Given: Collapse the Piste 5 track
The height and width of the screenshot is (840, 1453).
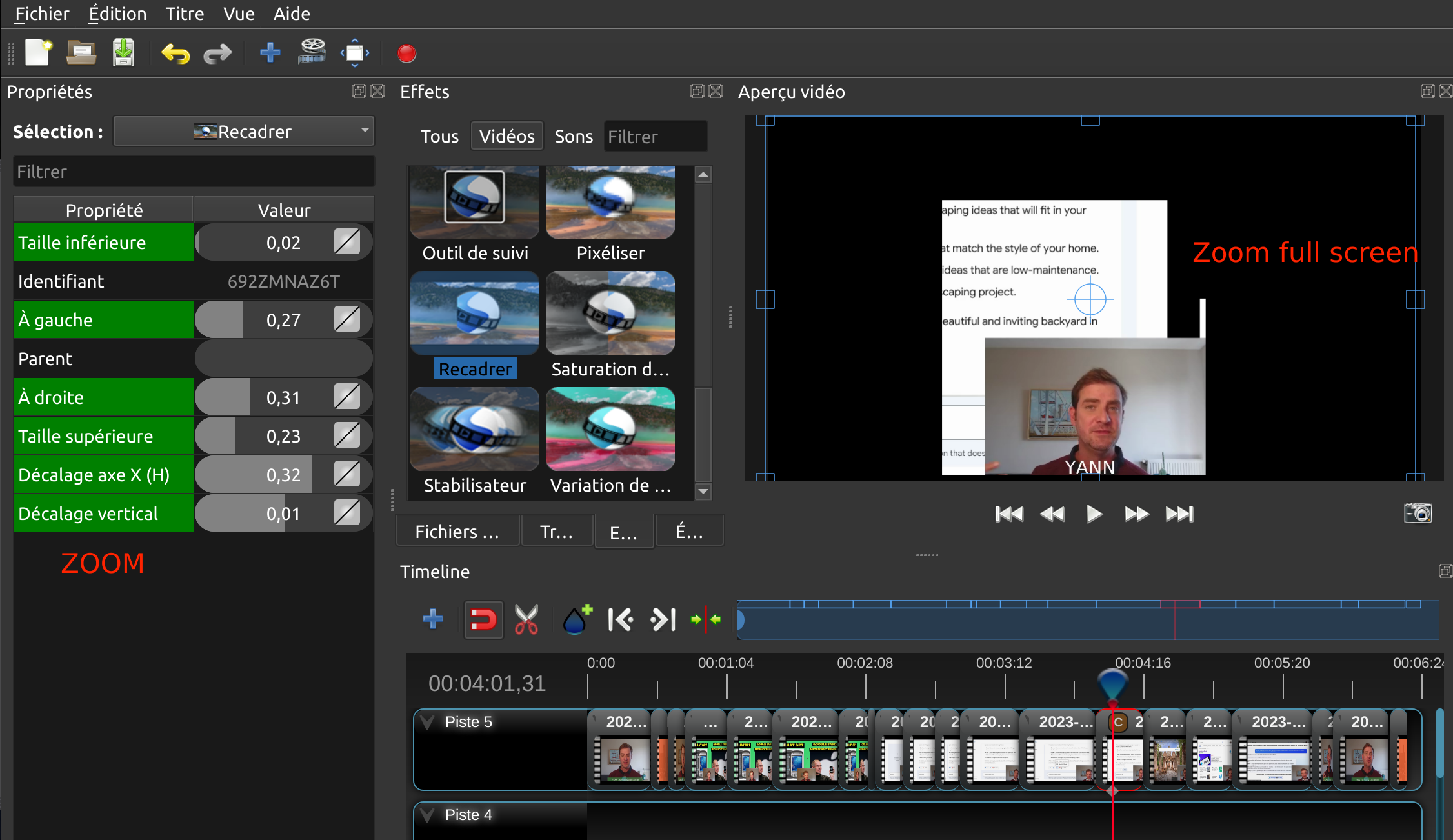Looking at the screenshot, I should pos(427,721).
